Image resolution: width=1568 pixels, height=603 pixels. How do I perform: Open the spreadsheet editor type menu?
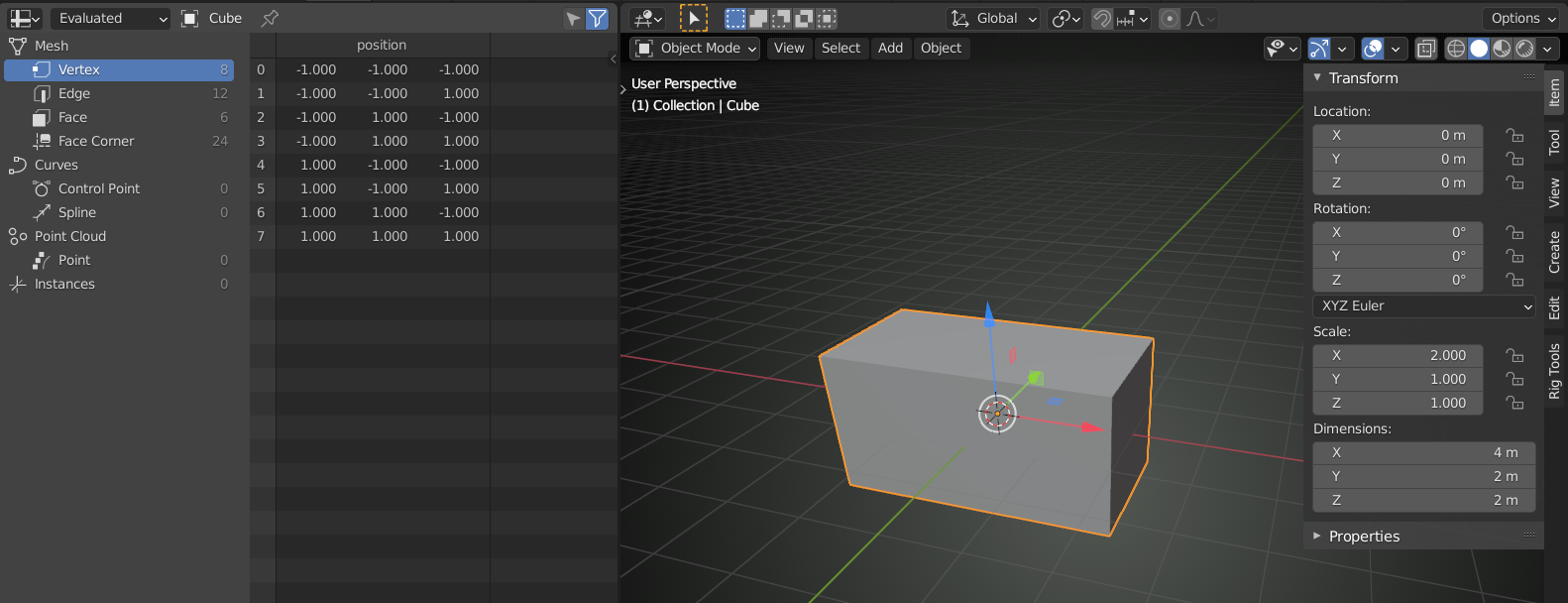point(25,19)
